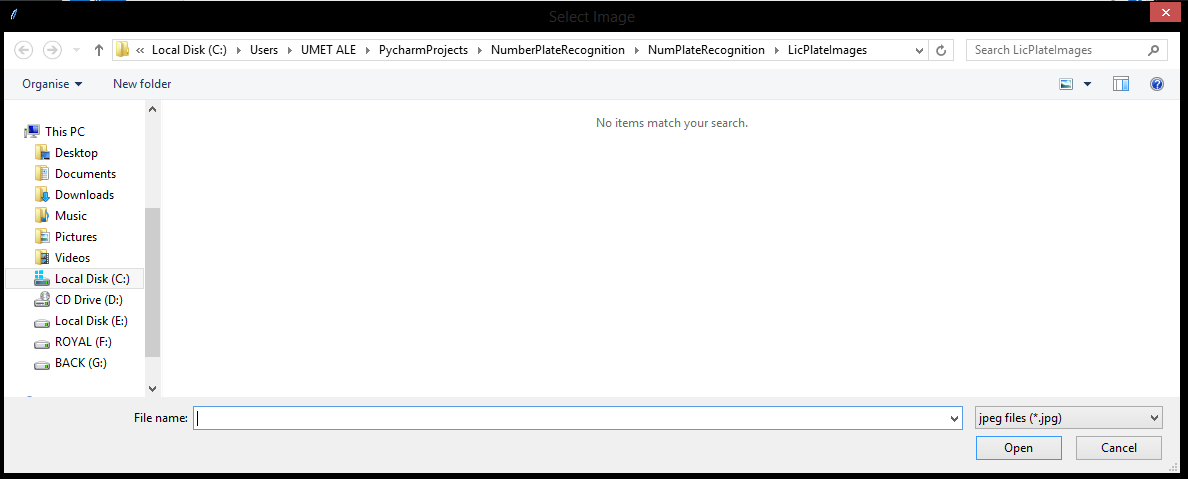Click the Cancel button
1188x479 pixels.
tap(1118, 448)
